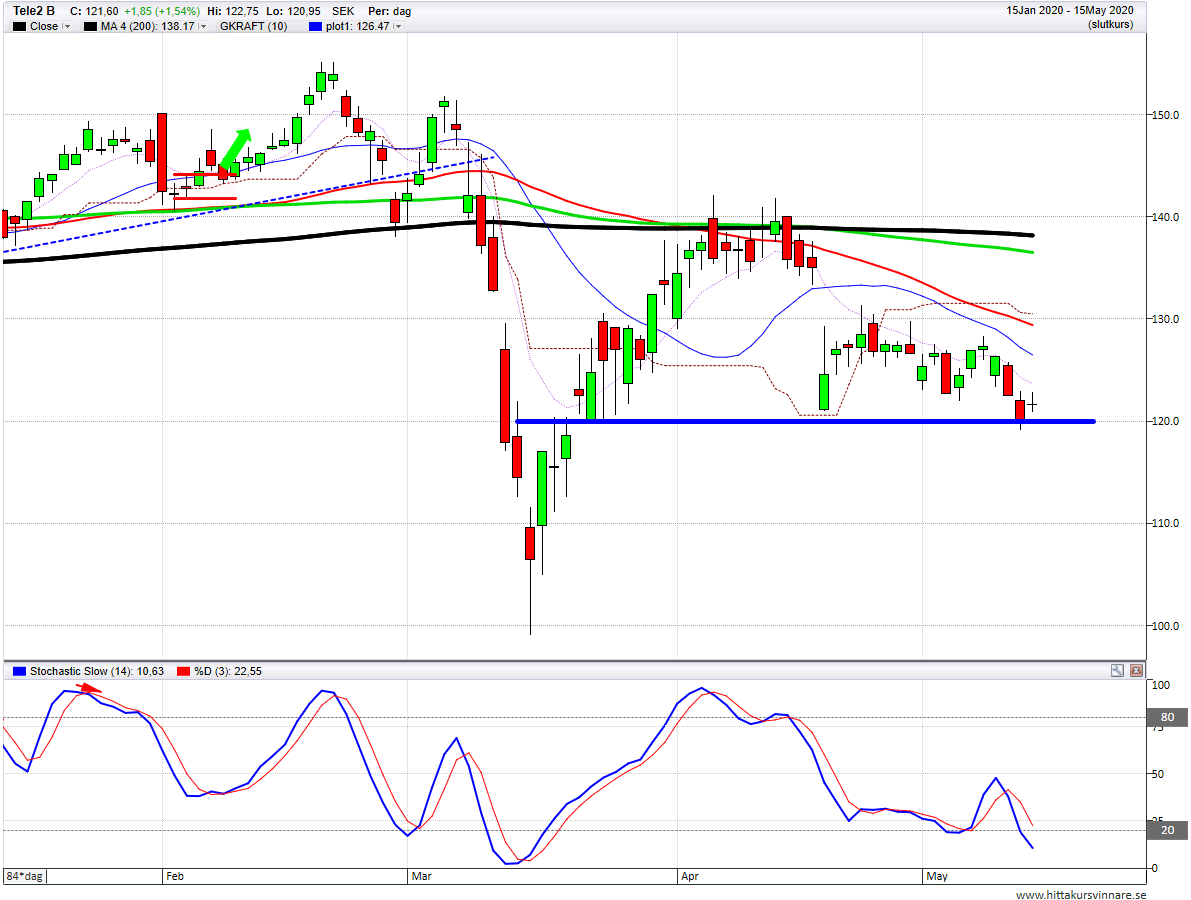This screenshot has height=900, width=1191.
Task: Click the May label on time axis
Action: 937,876
